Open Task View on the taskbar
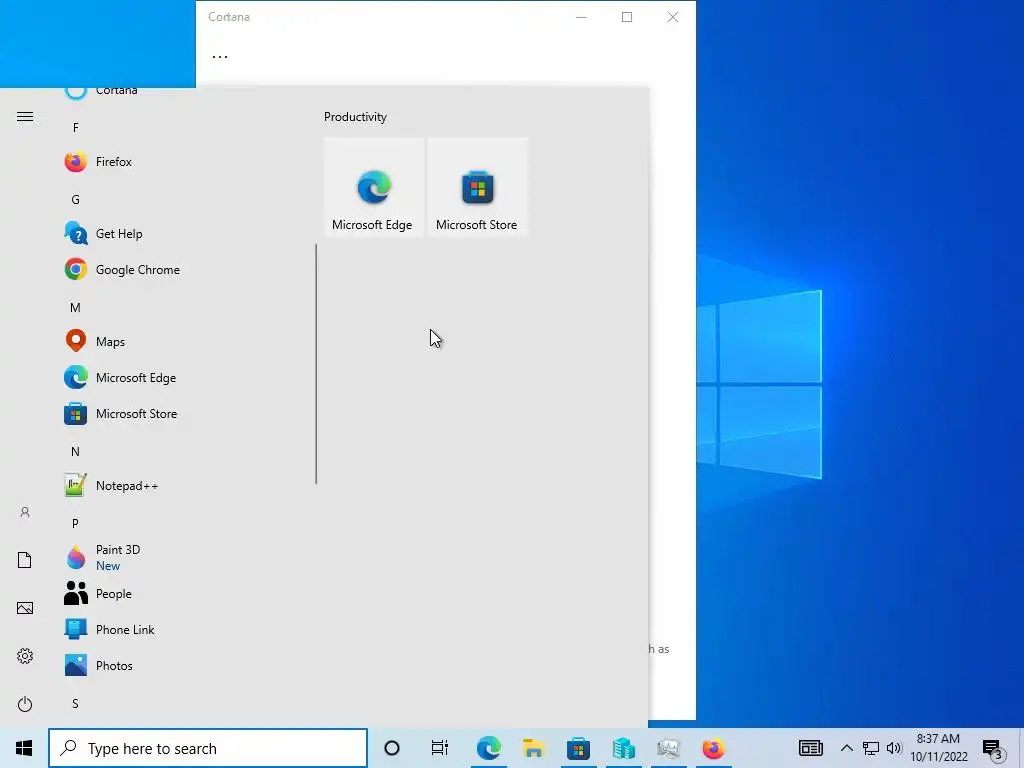This screenshot has width=1024, height=768. pyautogui.click(x=440, y=748)
